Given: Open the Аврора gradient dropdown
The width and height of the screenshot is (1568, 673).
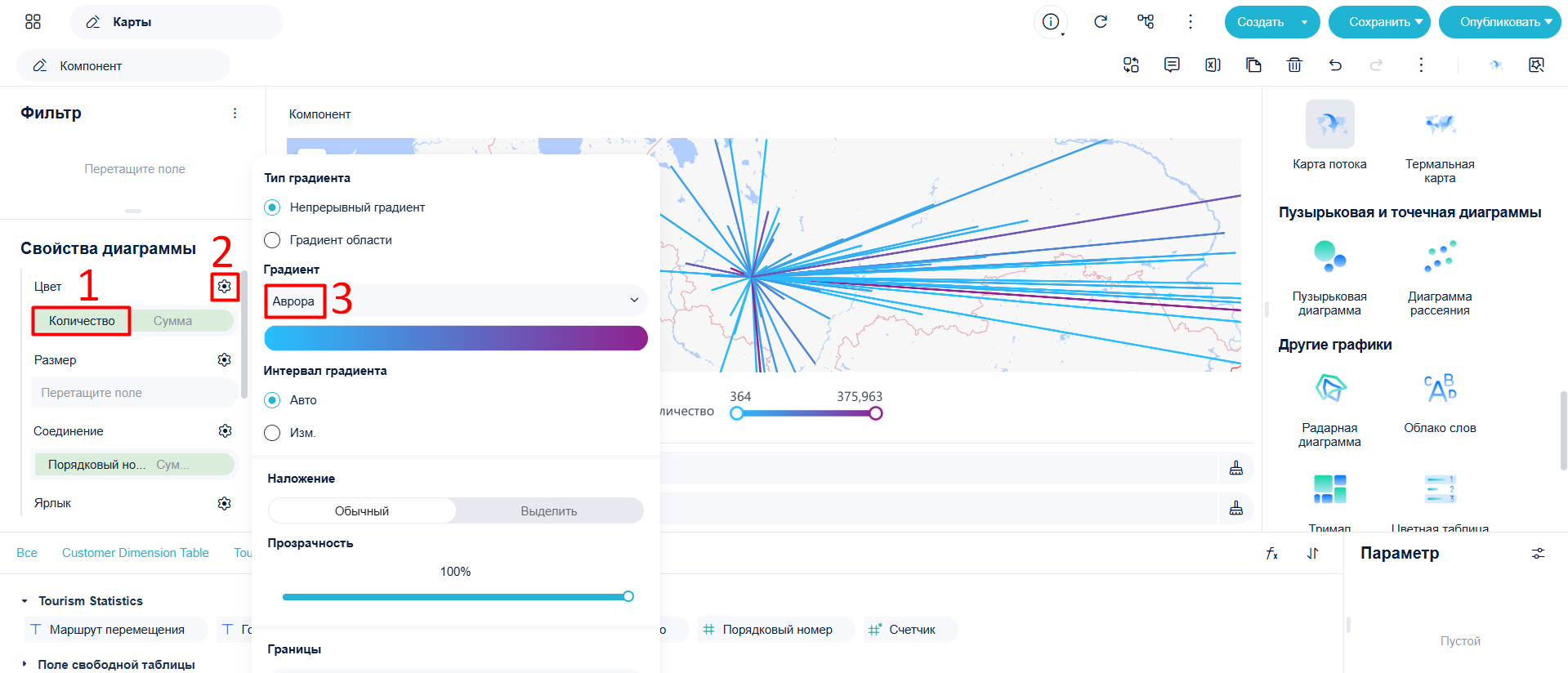Looking at the screenshot, I should pos(456,301).
